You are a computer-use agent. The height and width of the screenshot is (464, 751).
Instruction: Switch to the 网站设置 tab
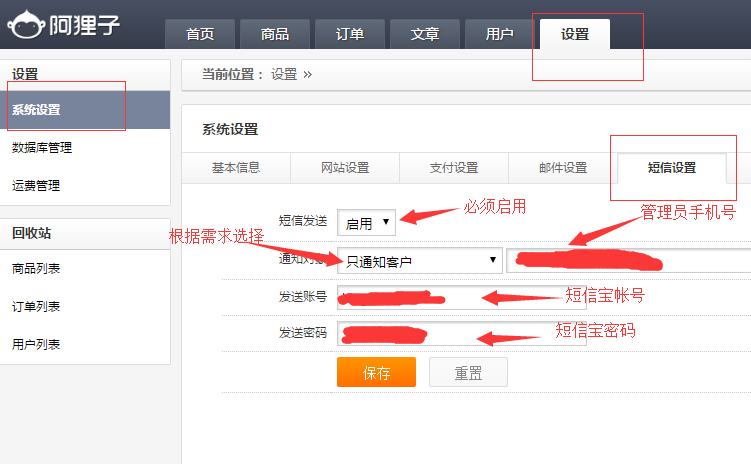pyautogui.click(x=345, y=168)
